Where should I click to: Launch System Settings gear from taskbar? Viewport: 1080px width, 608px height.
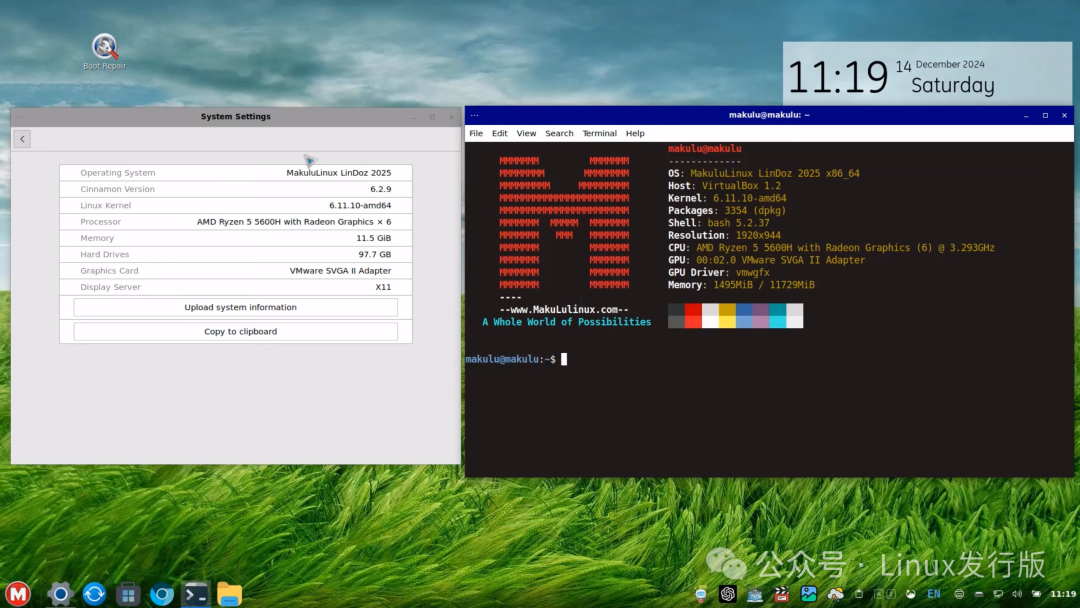[61, 595]
